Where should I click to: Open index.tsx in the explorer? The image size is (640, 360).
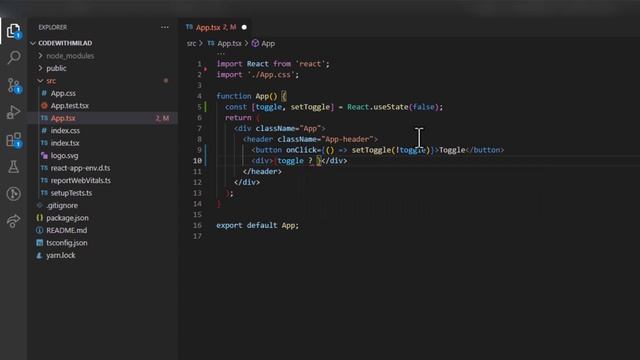65,143
